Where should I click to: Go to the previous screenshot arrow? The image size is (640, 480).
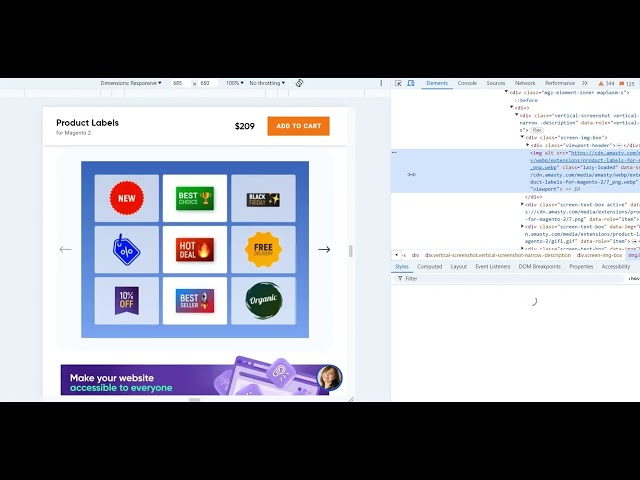65,249
